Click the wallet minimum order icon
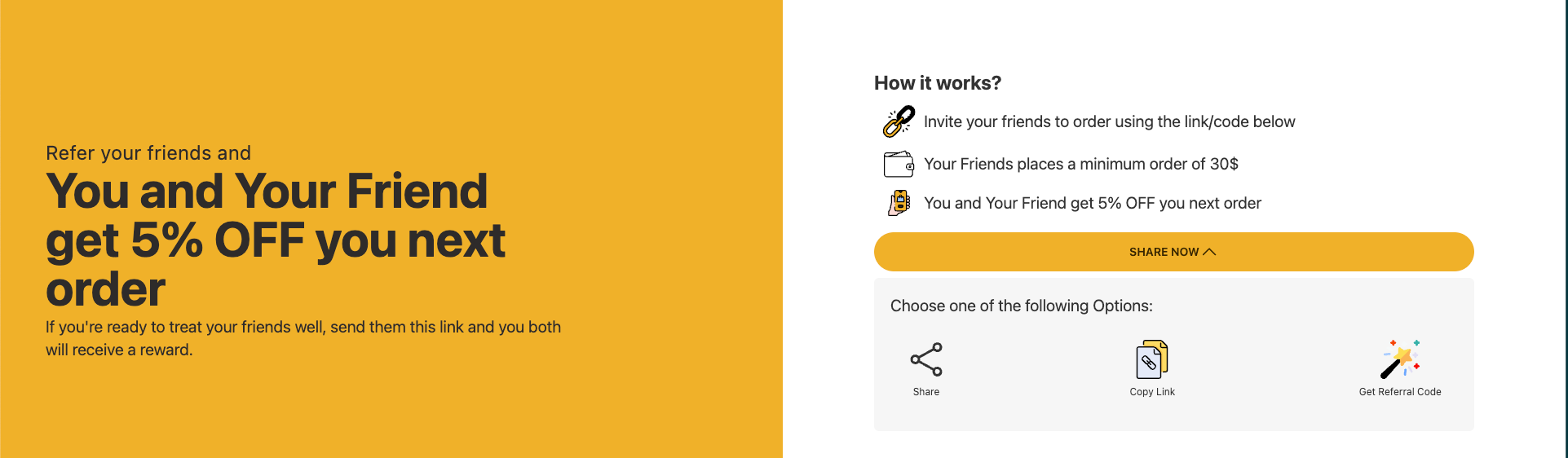This screenshot has width=1568, height=458. (899, 164)
